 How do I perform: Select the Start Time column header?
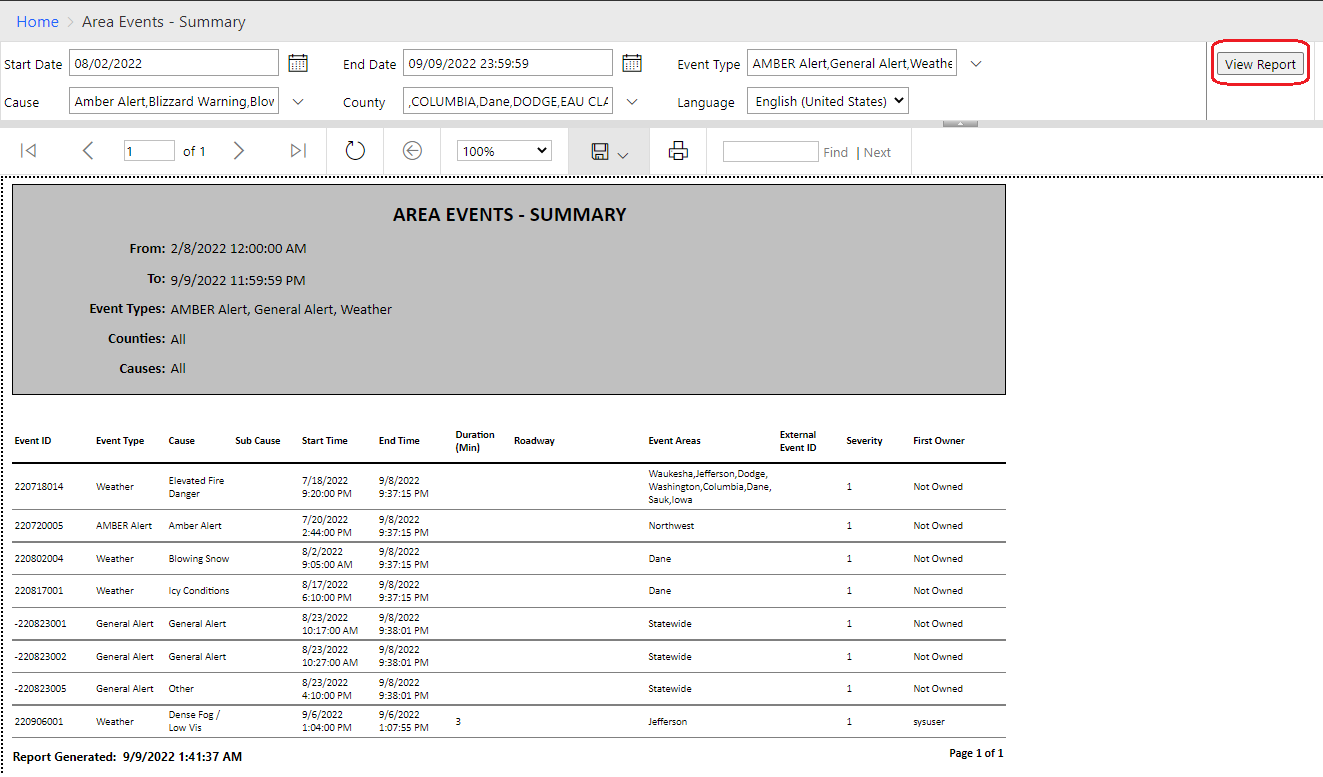325,441
